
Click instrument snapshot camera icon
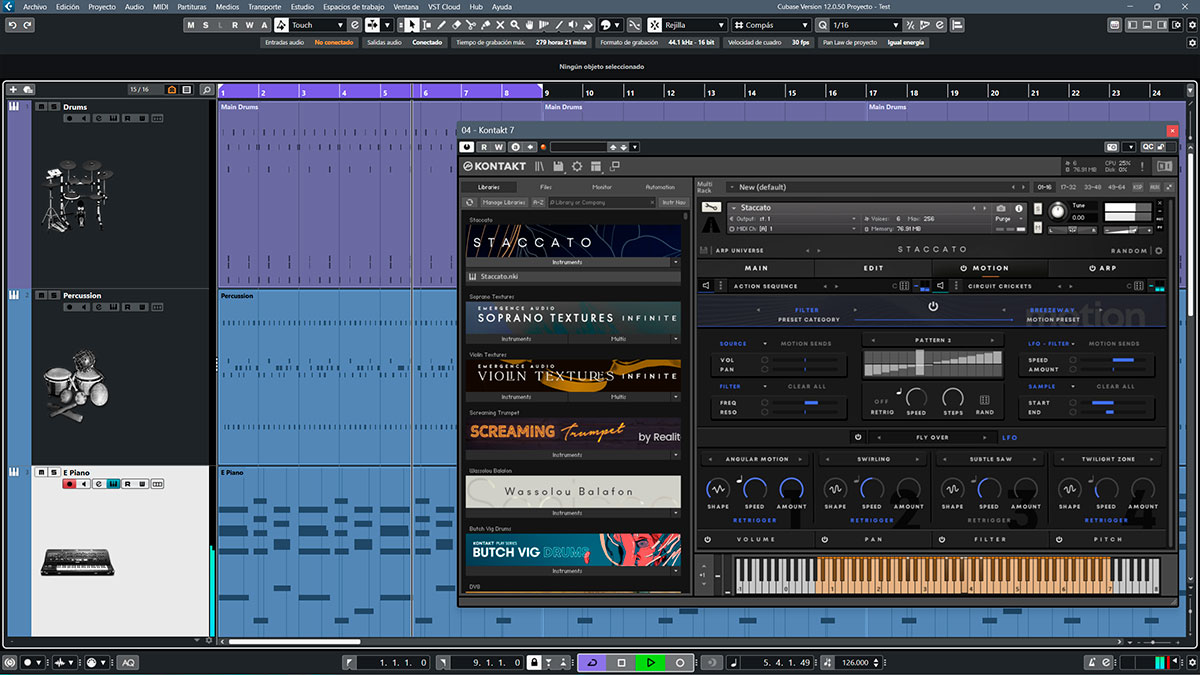(x=1001, y=208)
